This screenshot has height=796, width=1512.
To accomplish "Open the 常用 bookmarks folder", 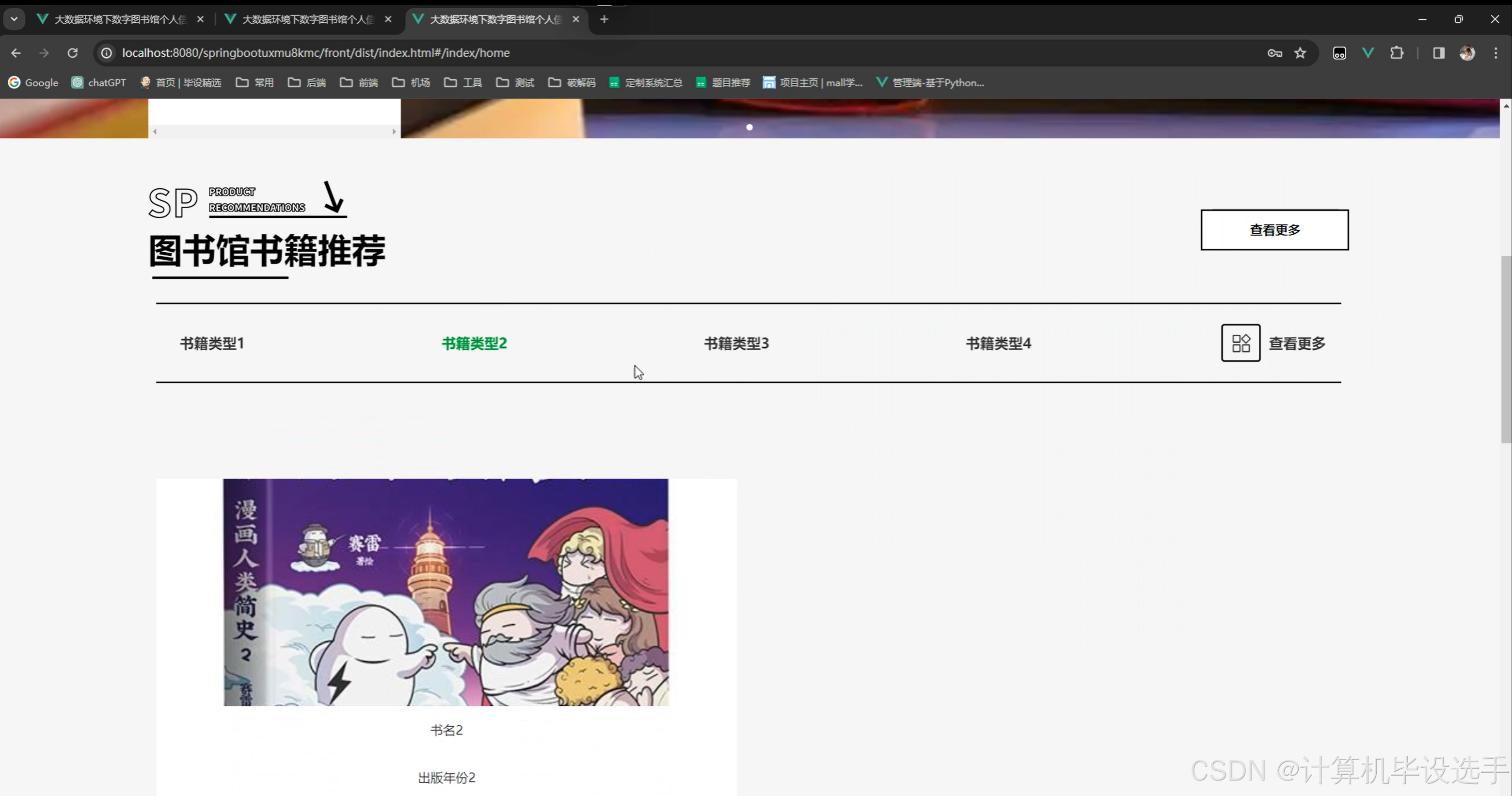I will [255, 82].
